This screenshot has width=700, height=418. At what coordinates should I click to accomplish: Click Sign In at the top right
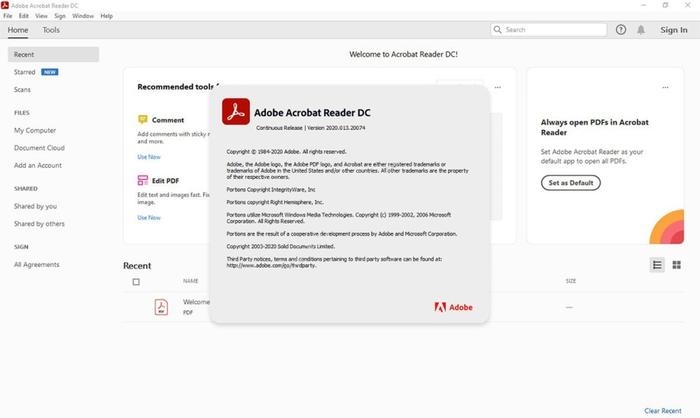[674, 30]
